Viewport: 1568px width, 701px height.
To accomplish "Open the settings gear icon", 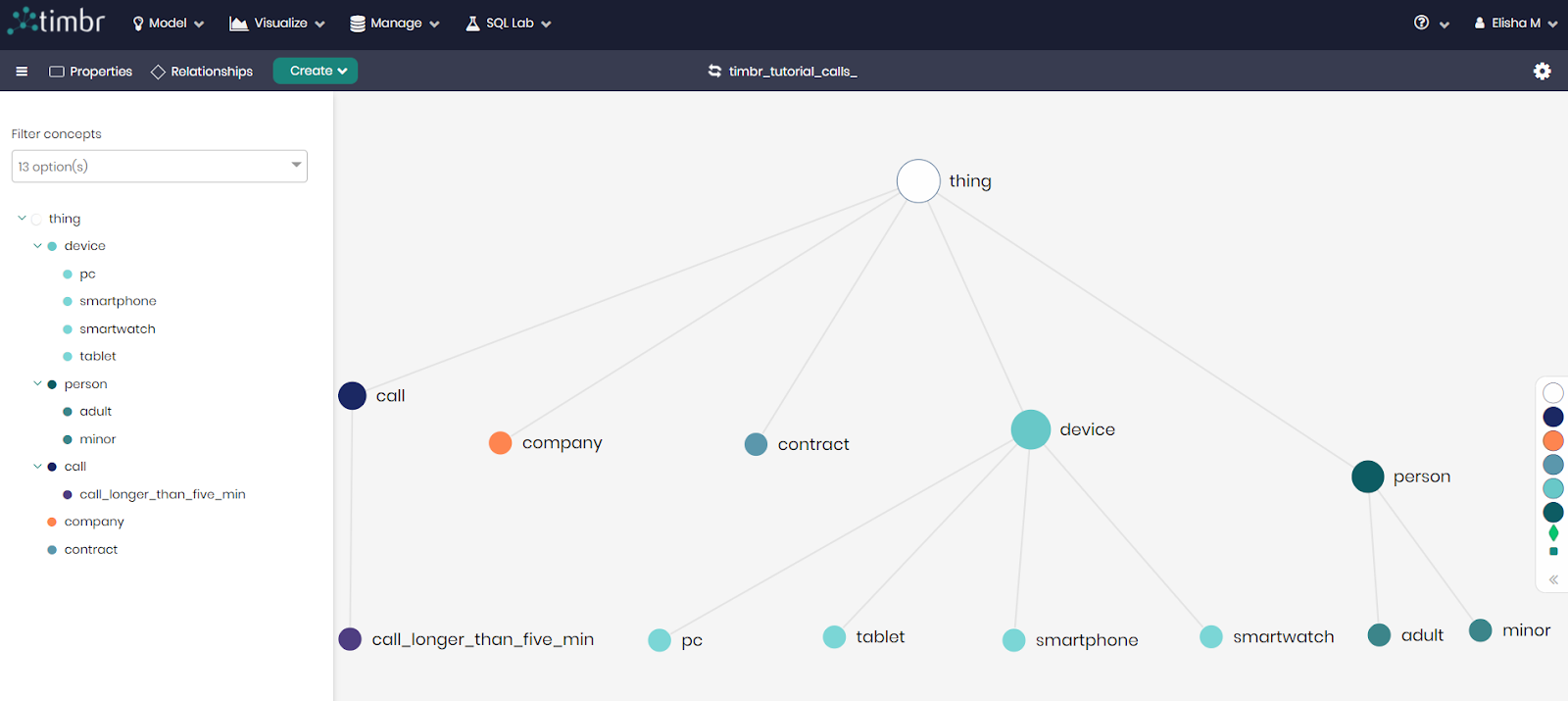I will [1542, 72].
